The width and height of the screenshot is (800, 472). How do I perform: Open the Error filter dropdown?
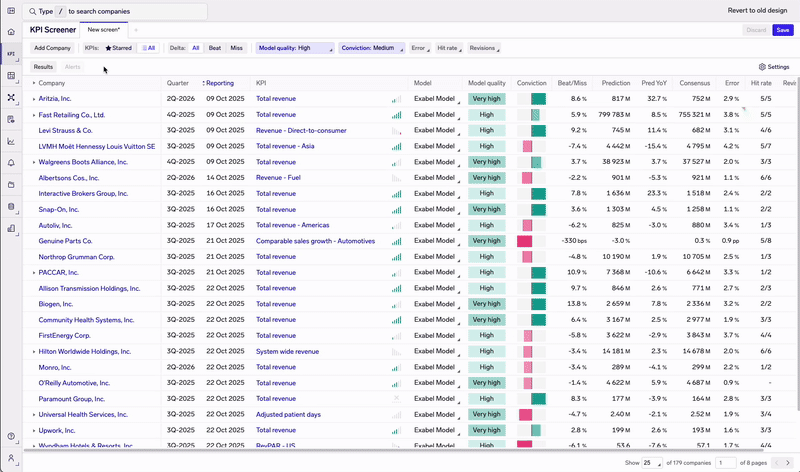(420, 48)
